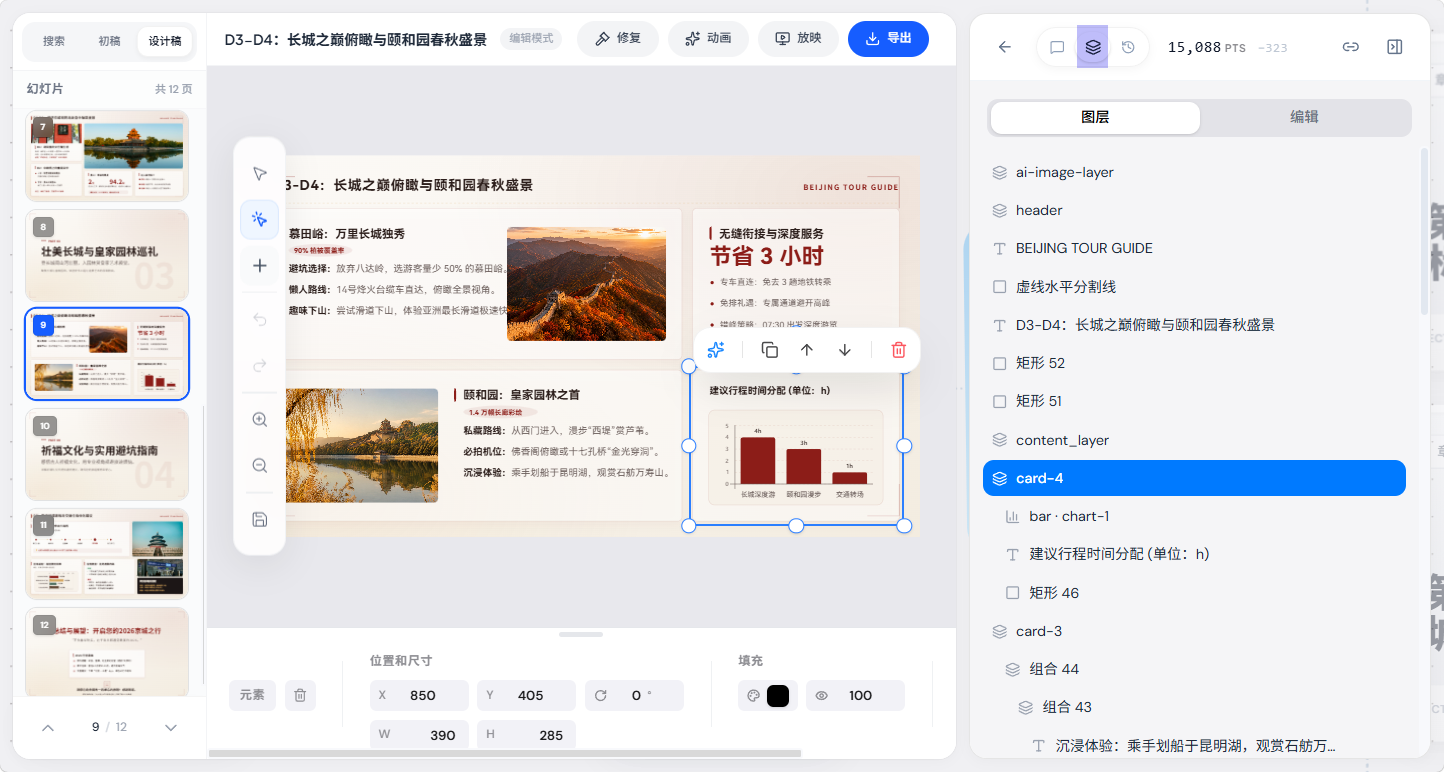Select slide 11 thumbnail
Image resolution: width=1444 pixels, height=772 pixels.
(107, 553)
